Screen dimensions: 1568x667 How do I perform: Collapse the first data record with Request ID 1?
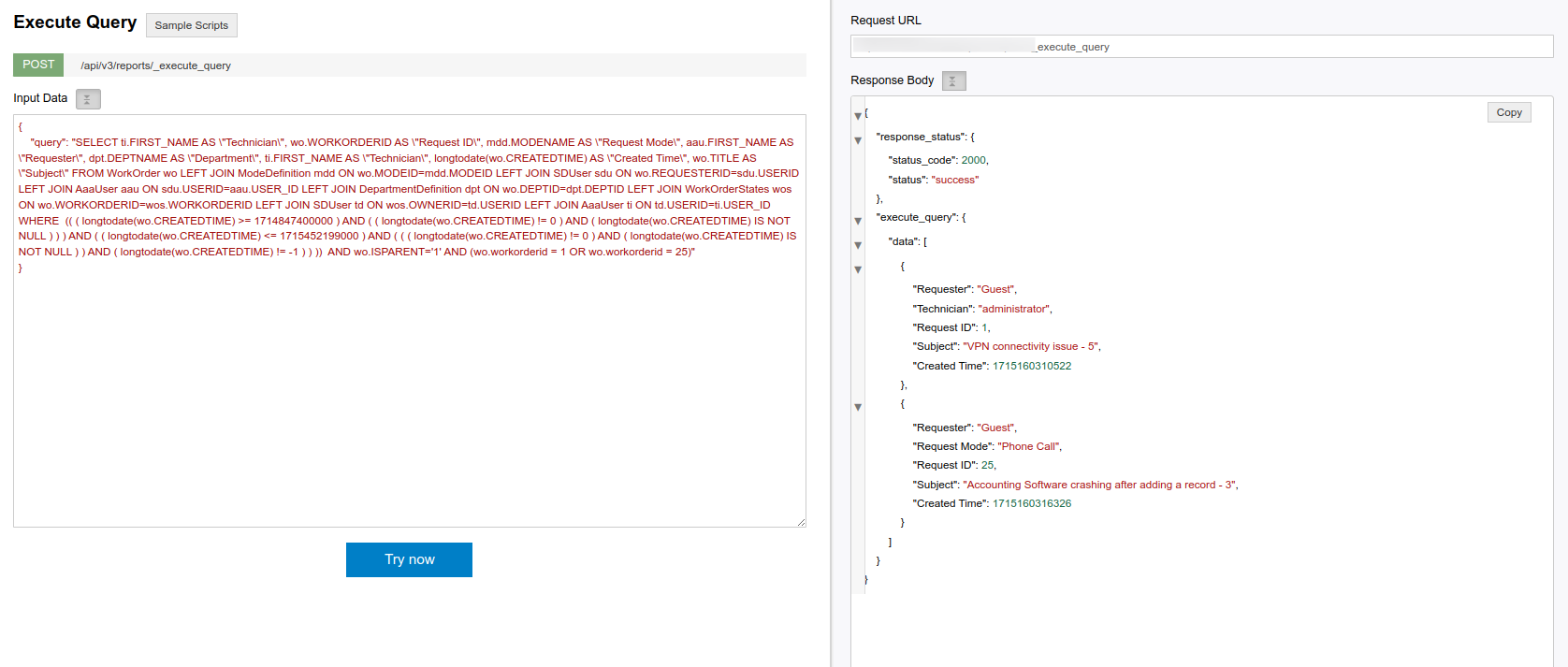tap(858, 269)
